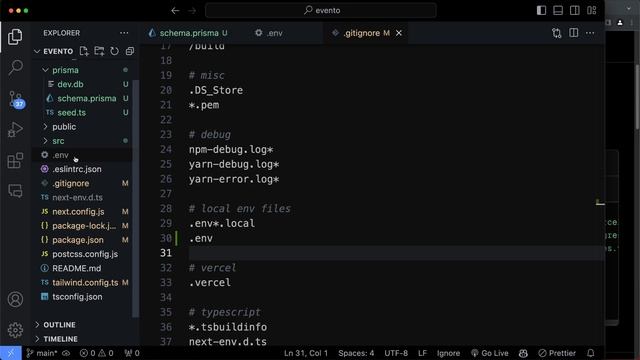640x360 pixels.
Task: Place cursor on line 30 .env text
Action: coord(200,238)
